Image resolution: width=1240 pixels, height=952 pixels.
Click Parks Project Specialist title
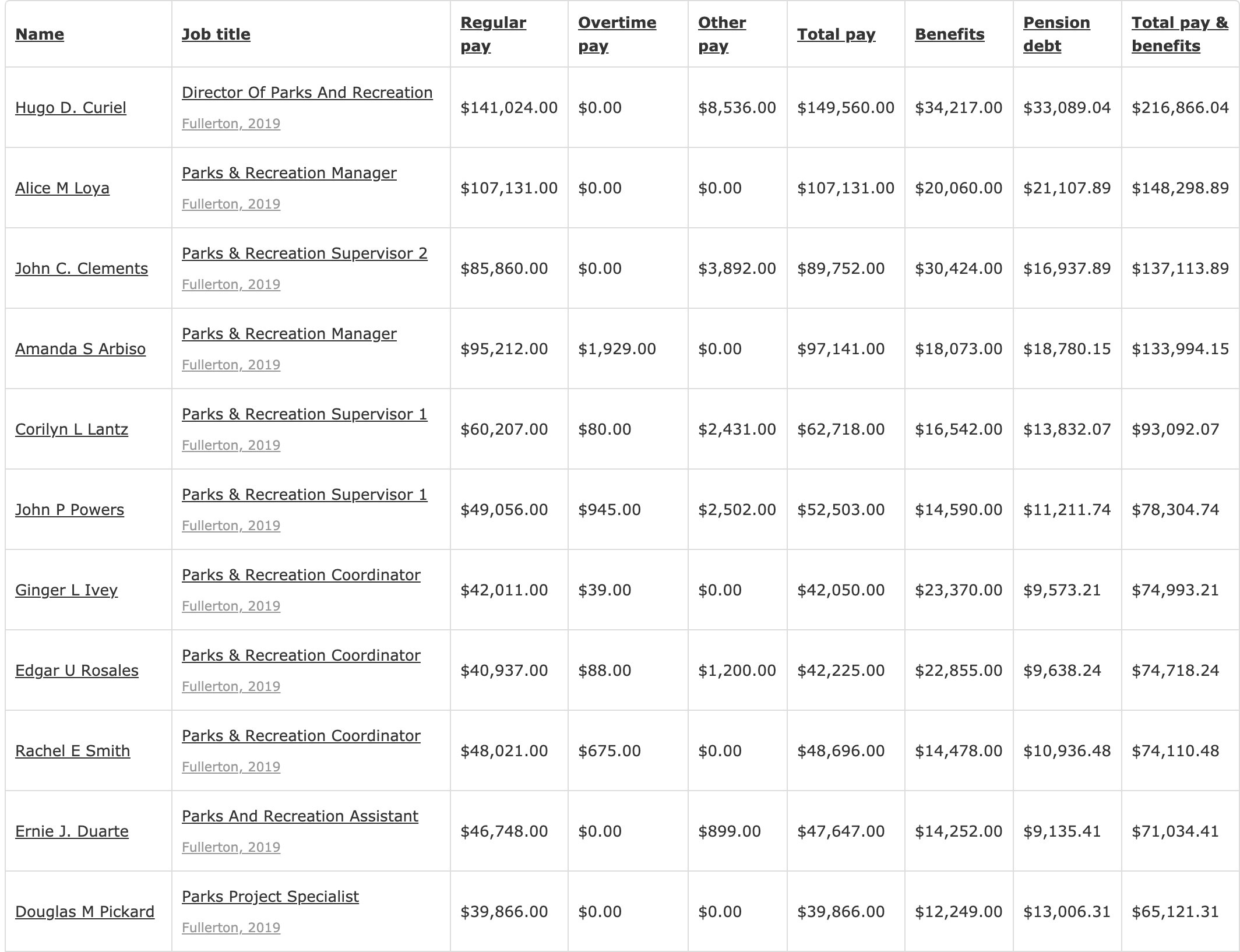click(x=270, y=897)
